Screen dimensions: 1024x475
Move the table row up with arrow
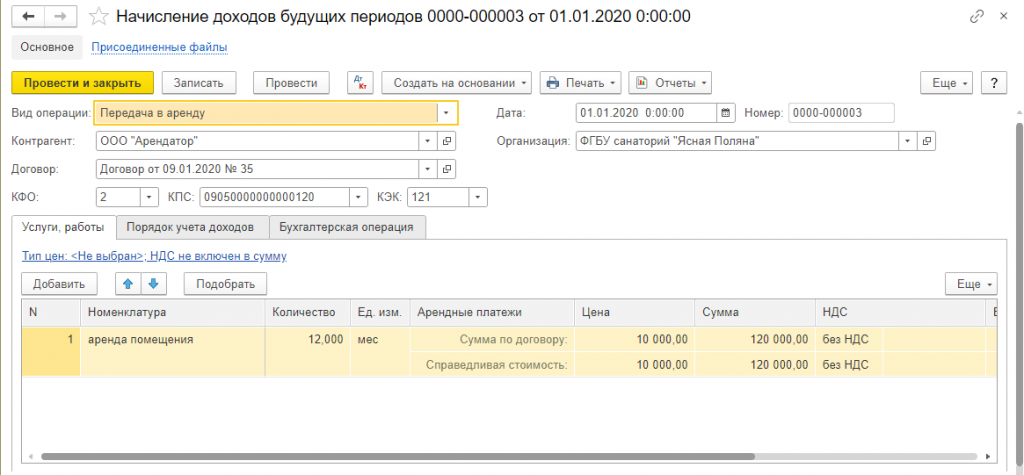(128, 284)
